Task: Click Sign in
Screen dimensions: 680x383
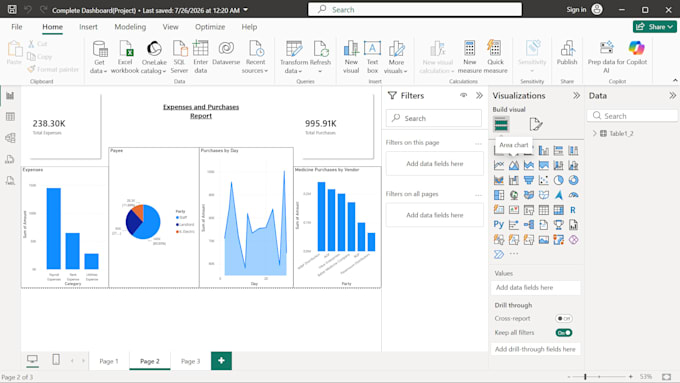Action: tap(576, 10)
